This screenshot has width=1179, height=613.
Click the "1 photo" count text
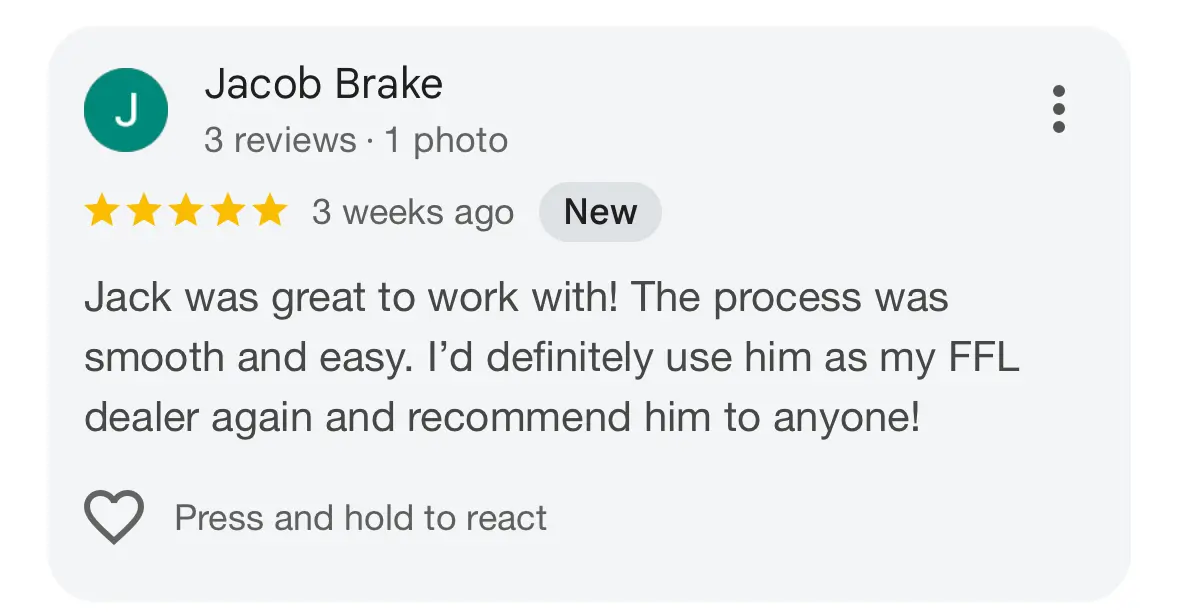(446, 141)
